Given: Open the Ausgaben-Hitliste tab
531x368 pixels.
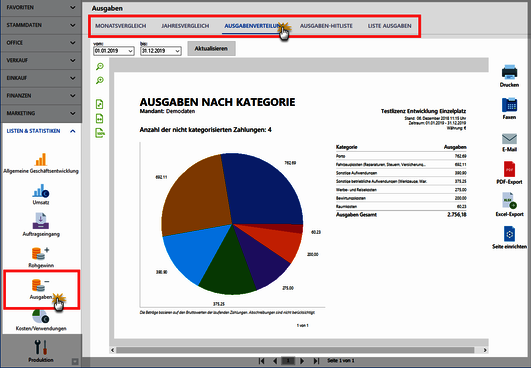Looking at the screenshot, I should [x=326, y=26].
